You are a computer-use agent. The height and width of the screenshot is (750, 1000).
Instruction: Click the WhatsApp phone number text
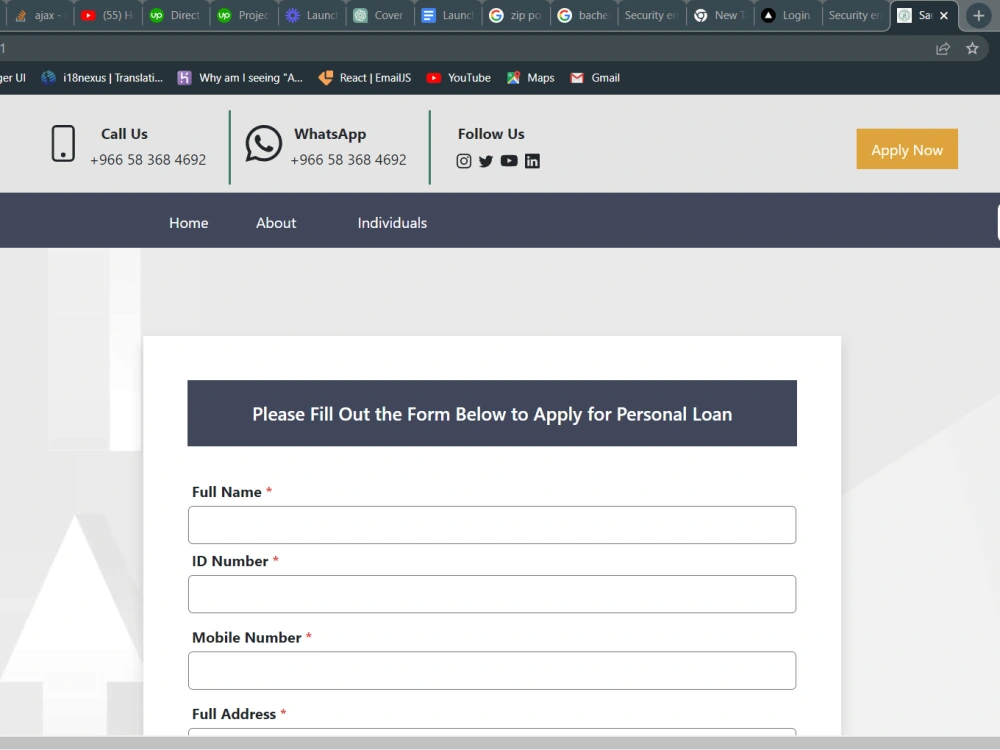click(348, 159)
